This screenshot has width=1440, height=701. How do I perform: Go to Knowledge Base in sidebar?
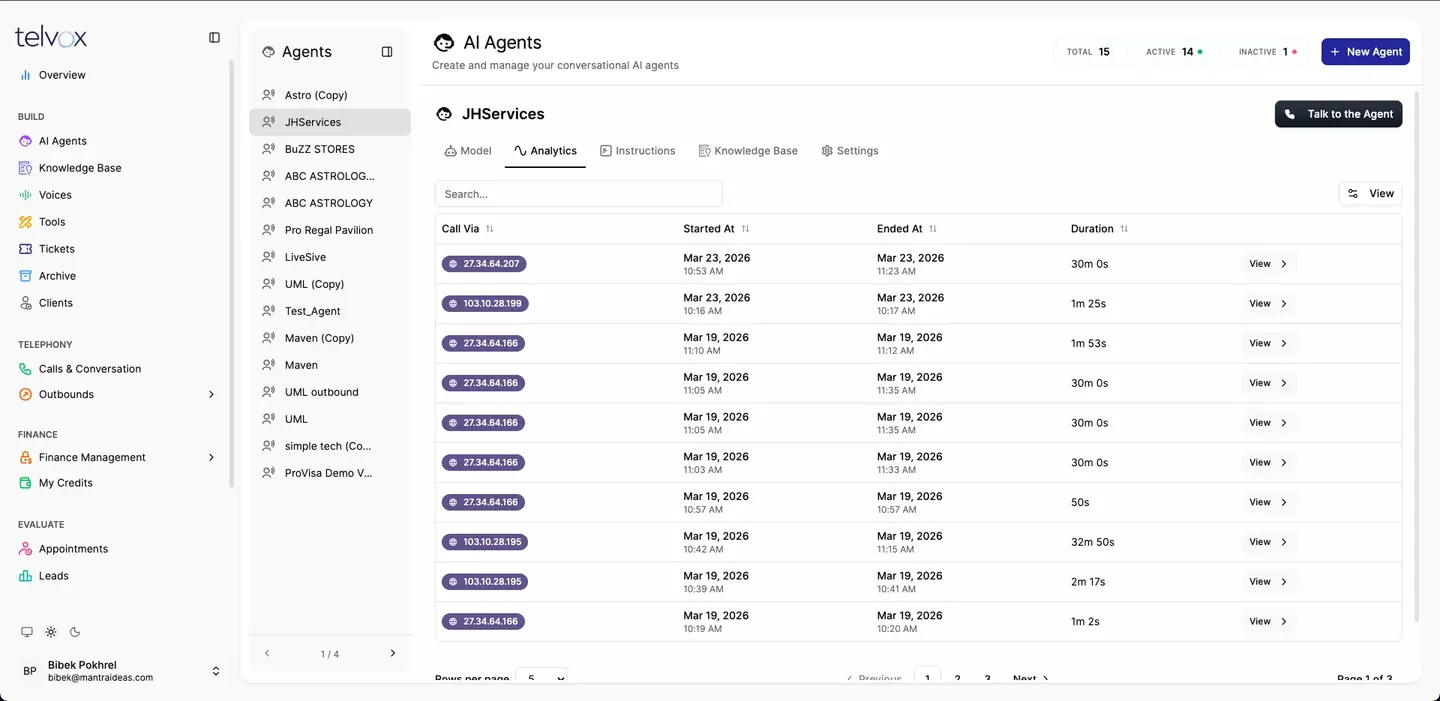(x=80, y=168)
